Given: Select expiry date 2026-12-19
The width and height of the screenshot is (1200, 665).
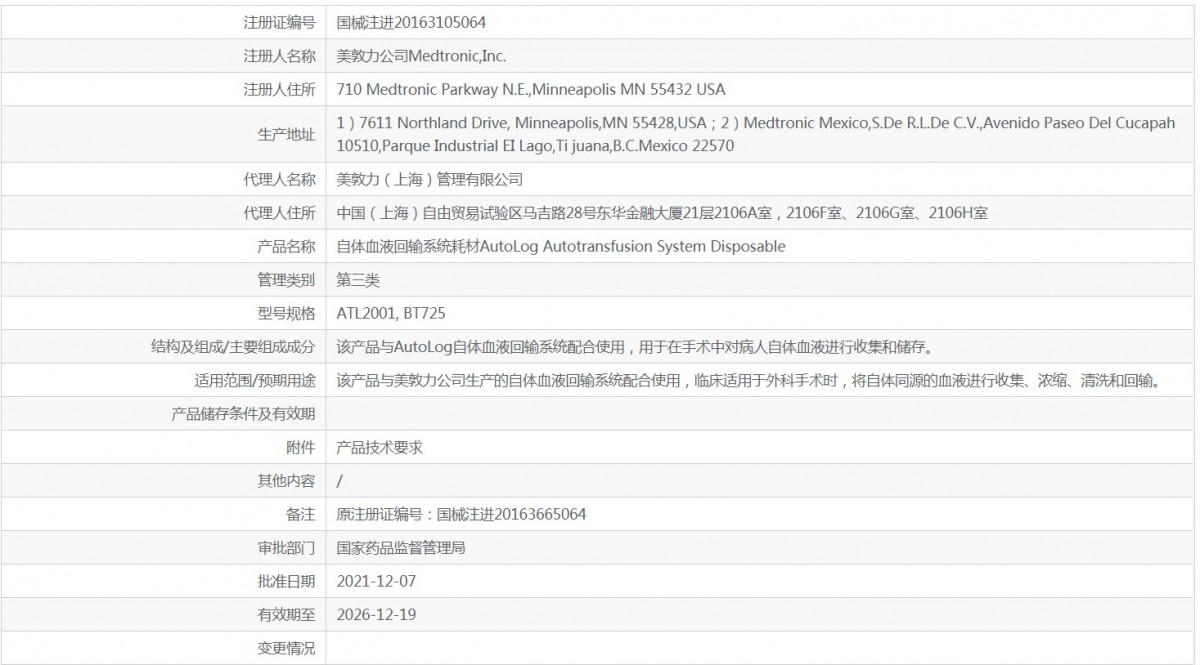Looking at the screenshot, I should [x=376, y=615].
